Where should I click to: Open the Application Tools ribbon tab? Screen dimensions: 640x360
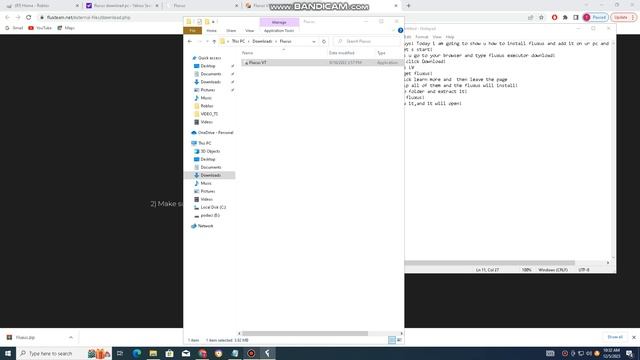coord(279,31)
